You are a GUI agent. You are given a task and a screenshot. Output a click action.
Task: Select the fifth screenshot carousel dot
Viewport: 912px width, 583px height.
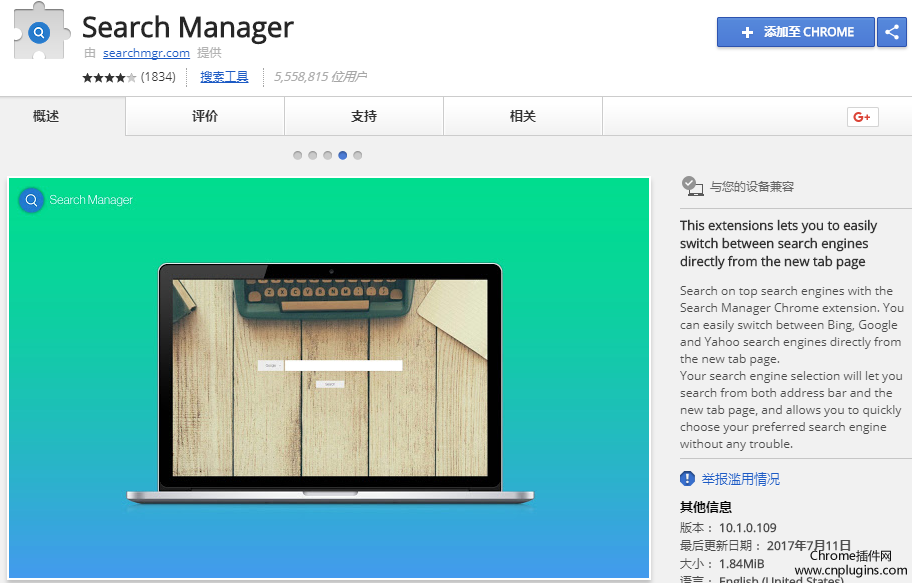coord(358,155)
